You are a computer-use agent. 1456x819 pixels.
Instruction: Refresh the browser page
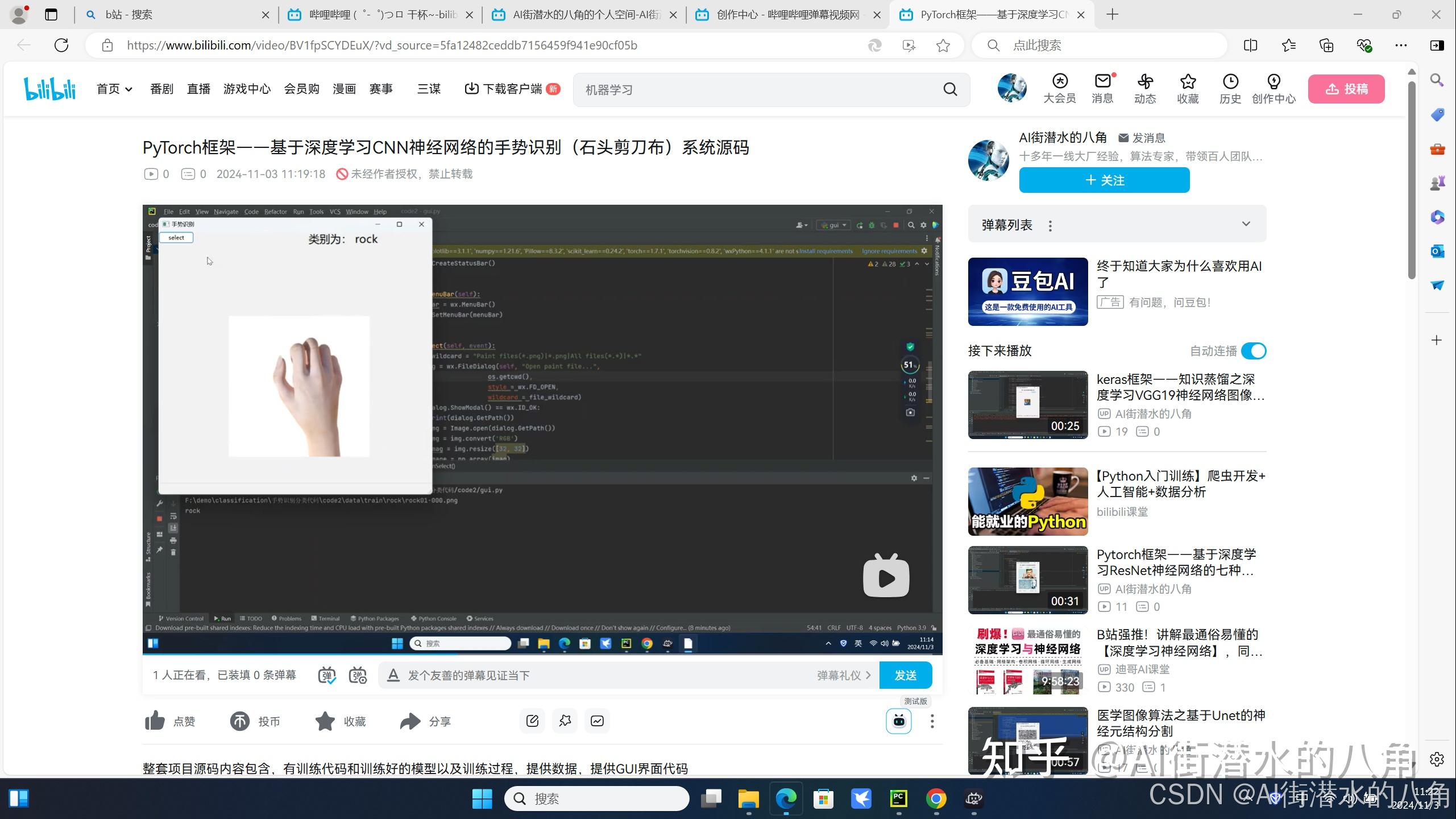(61, 45)
